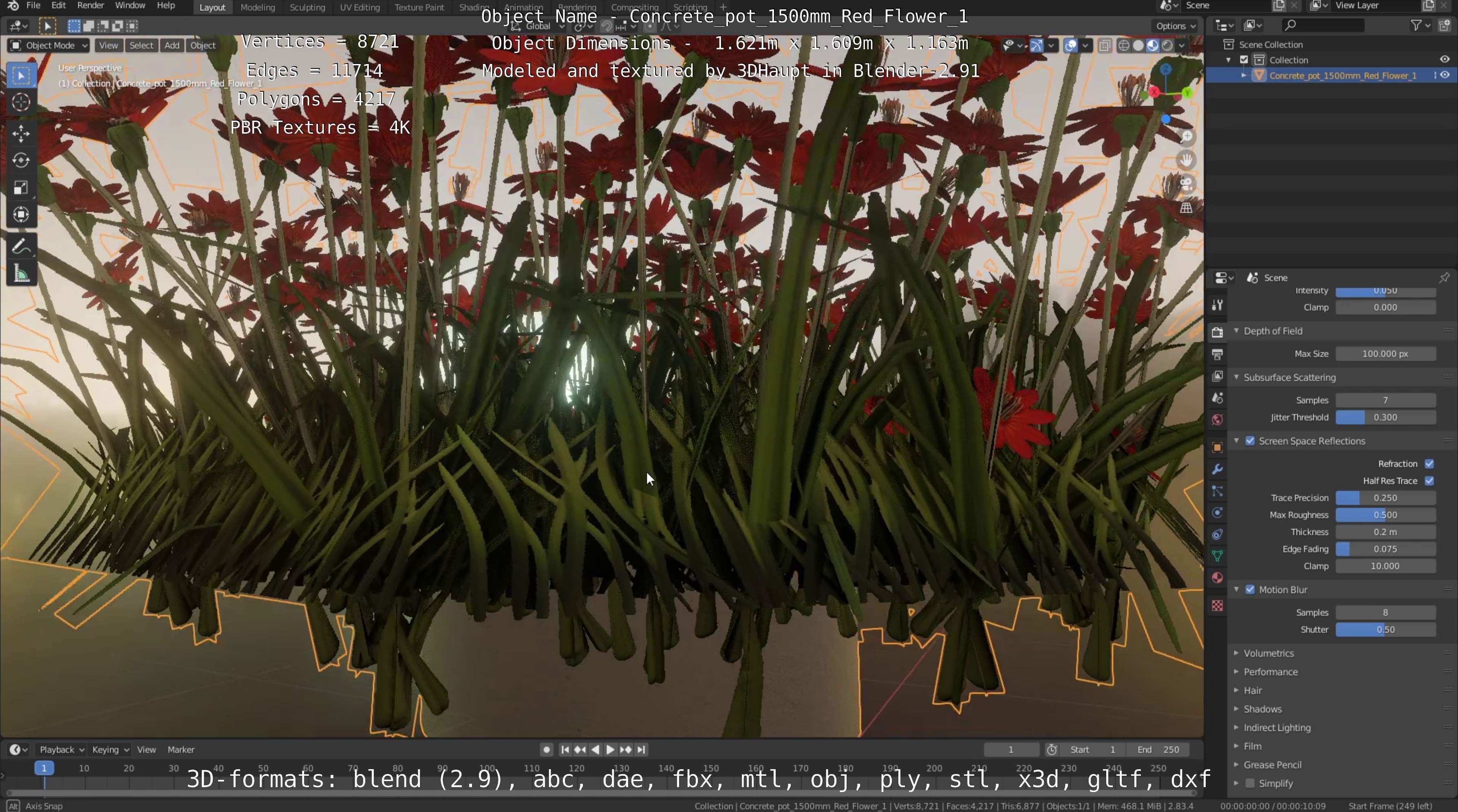The height and width of the screenshot is (812, 1458).
Task: Toggle auto keying record button
Action: coord(546,749)
